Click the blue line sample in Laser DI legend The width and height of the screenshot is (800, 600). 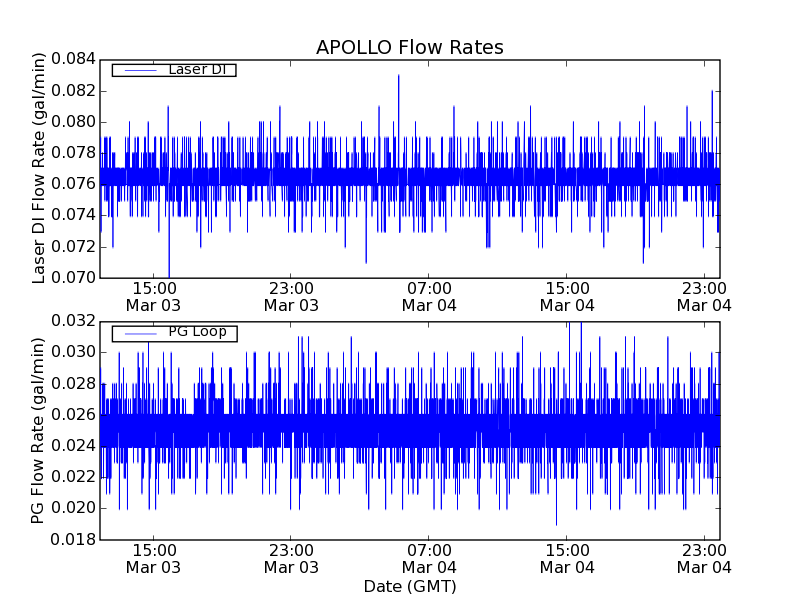click(135, 70)
